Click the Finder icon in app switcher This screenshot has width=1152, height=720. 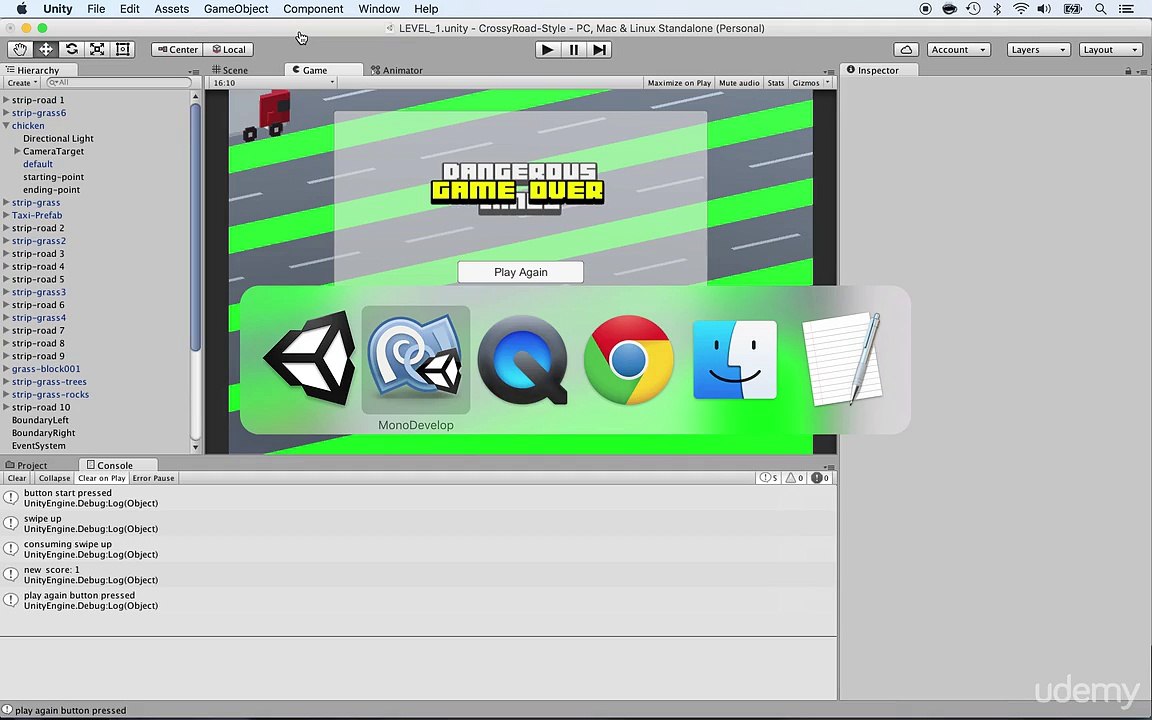click(x=735, y=359)
